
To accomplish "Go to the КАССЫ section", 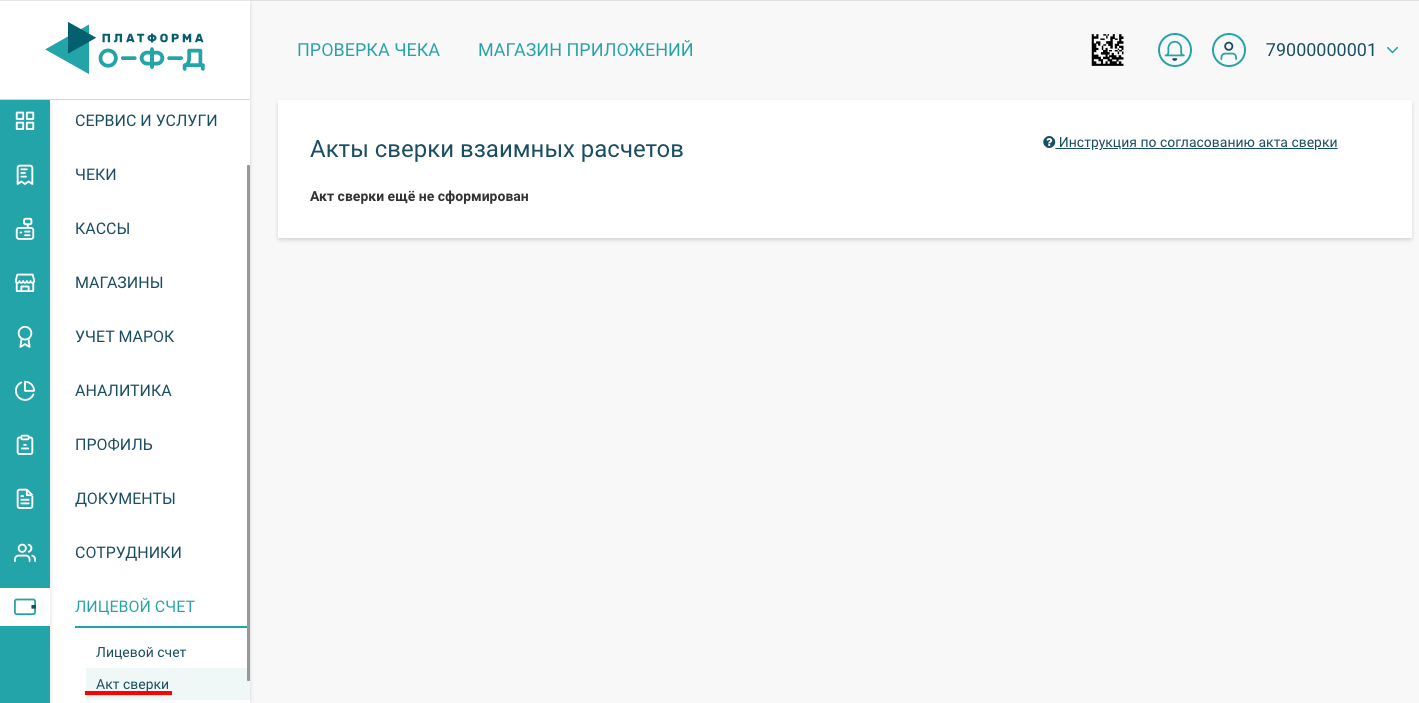I will point(103,229).
